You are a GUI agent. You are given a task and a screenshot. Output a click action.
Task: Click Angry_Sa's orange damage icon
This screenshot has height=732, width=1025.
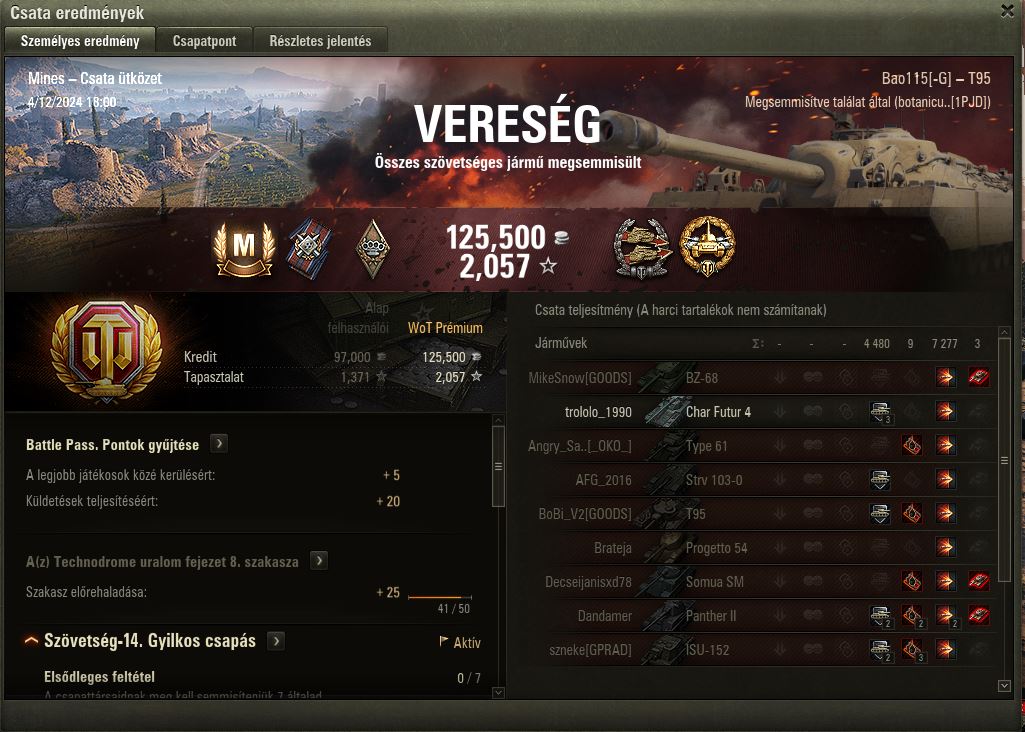(912, 446)
